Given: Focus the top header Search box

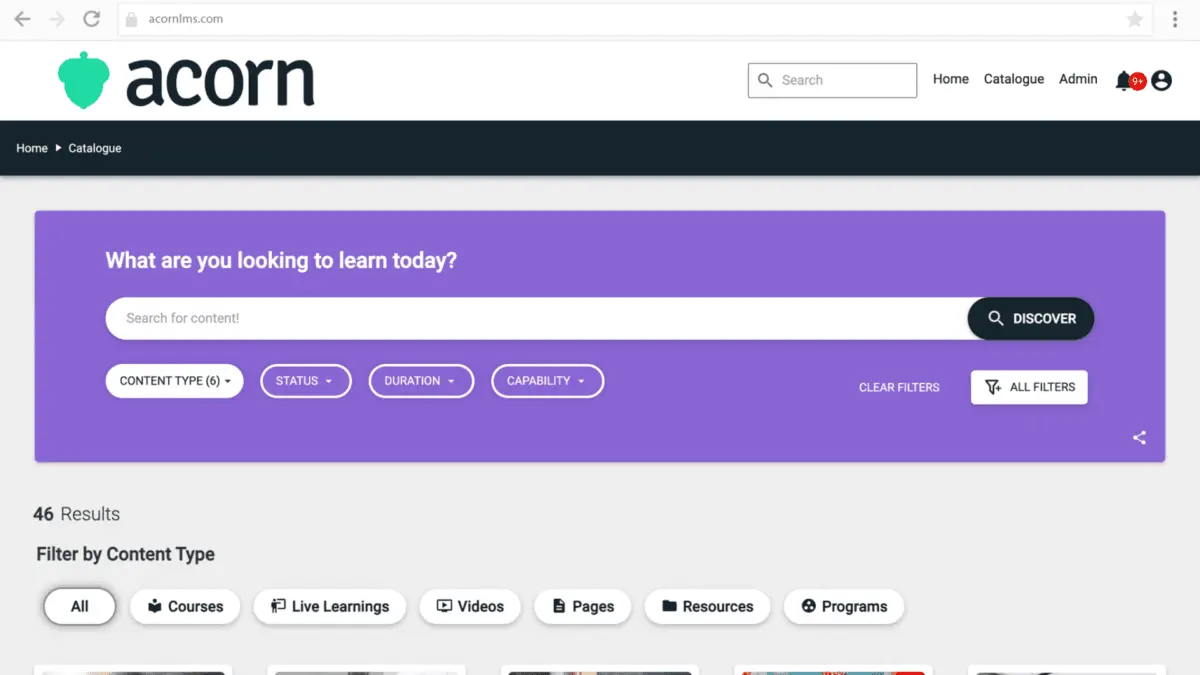Looking at the screenshot, I should coord(832,80).
